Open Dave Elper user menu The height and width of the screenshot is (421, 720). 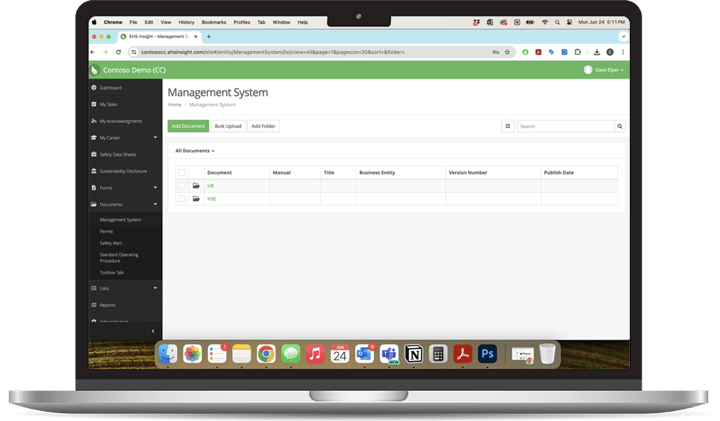tap(604, 70)
